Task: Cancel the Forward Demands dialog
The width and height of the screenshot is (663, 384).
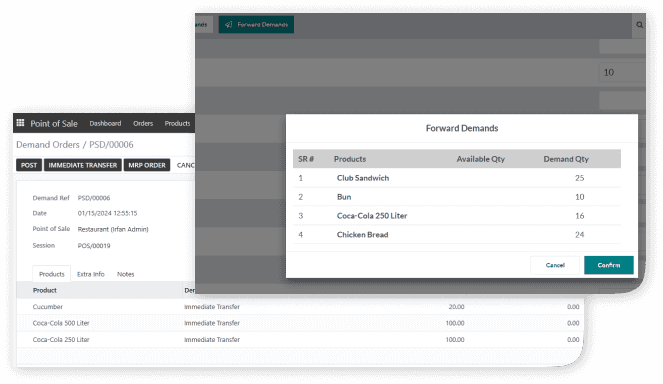Action: (x=555, y=265)
